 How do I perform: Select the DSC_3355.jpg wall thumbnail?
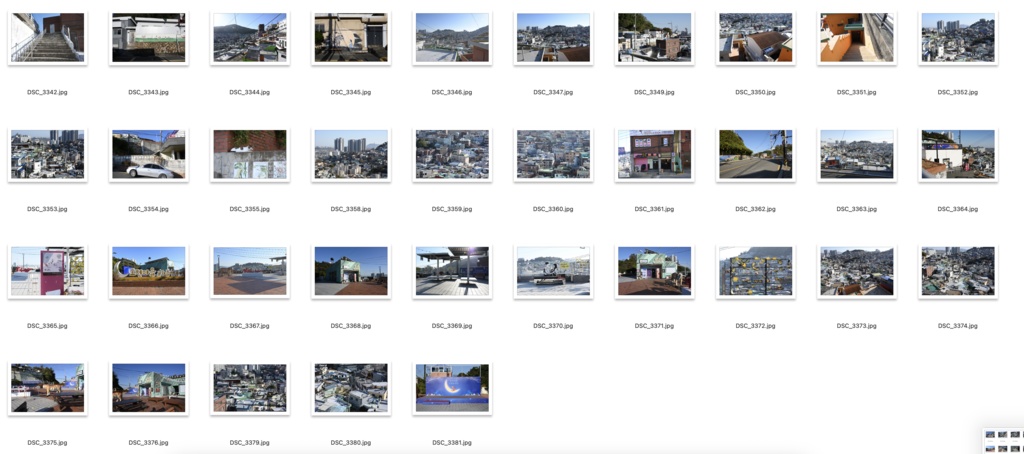(x=249, y=154)
